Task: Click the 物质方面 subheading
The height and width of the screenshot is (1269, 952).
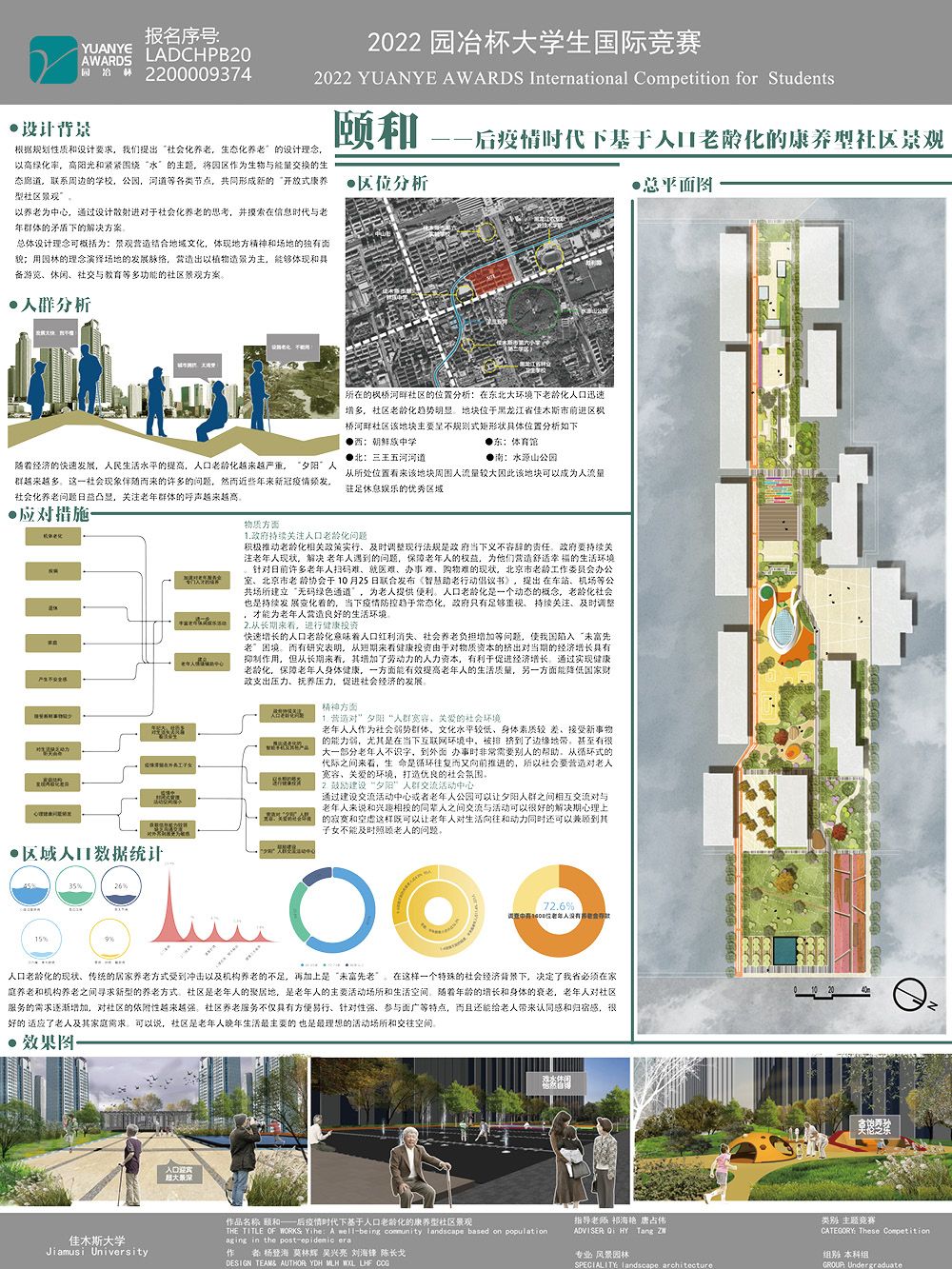Action: pos(262,525)
